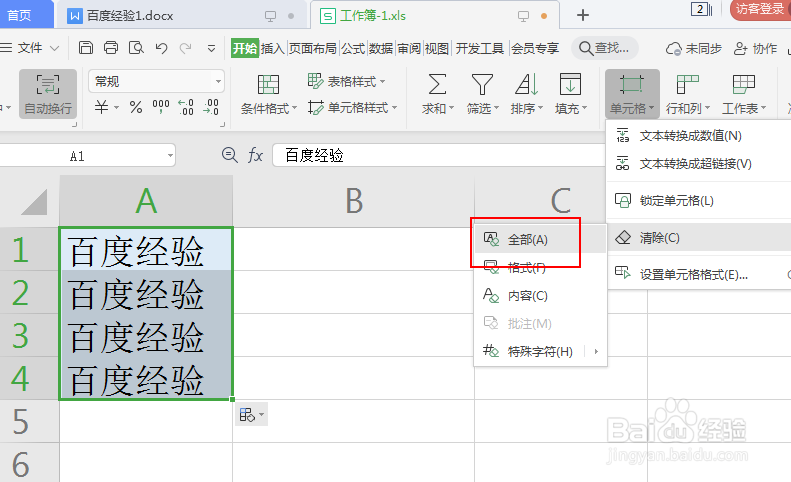Open Print Preview icon

click(x=136, y=48)
